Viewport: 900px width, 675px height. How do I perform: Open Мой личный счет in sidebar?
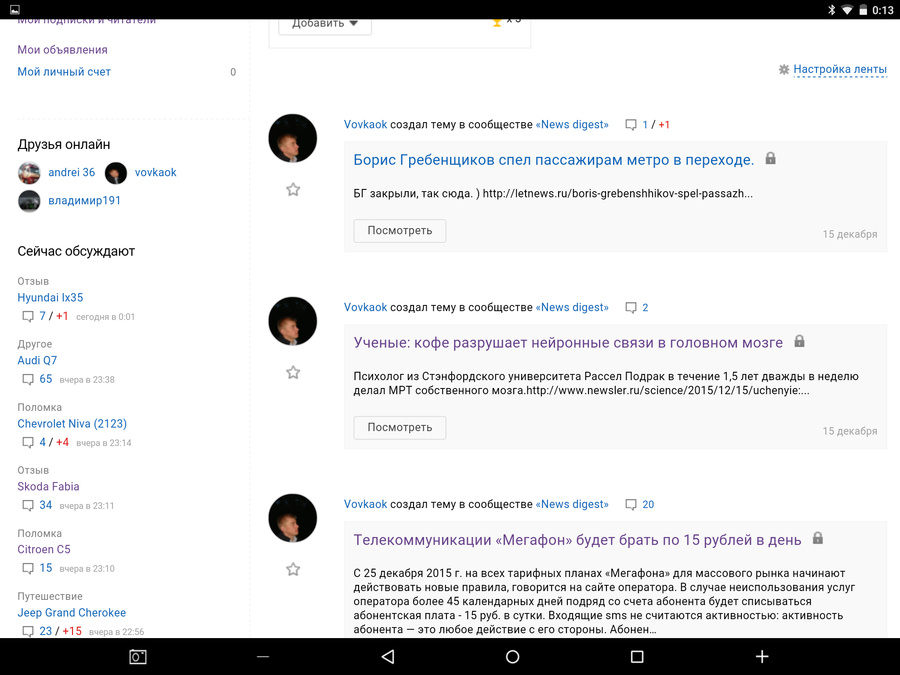point(64,72)
